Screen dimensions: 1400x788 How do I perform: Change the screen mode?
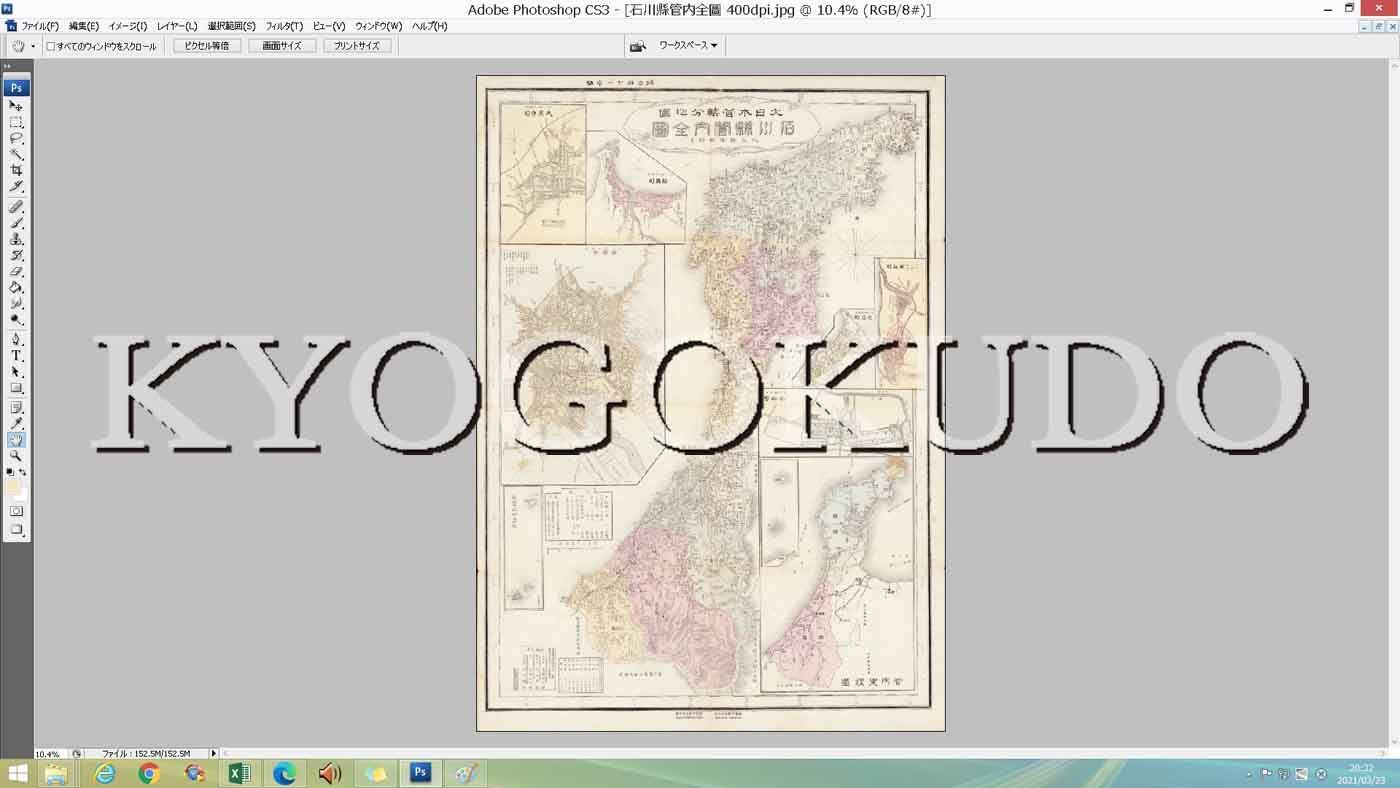tap(16, 530)
